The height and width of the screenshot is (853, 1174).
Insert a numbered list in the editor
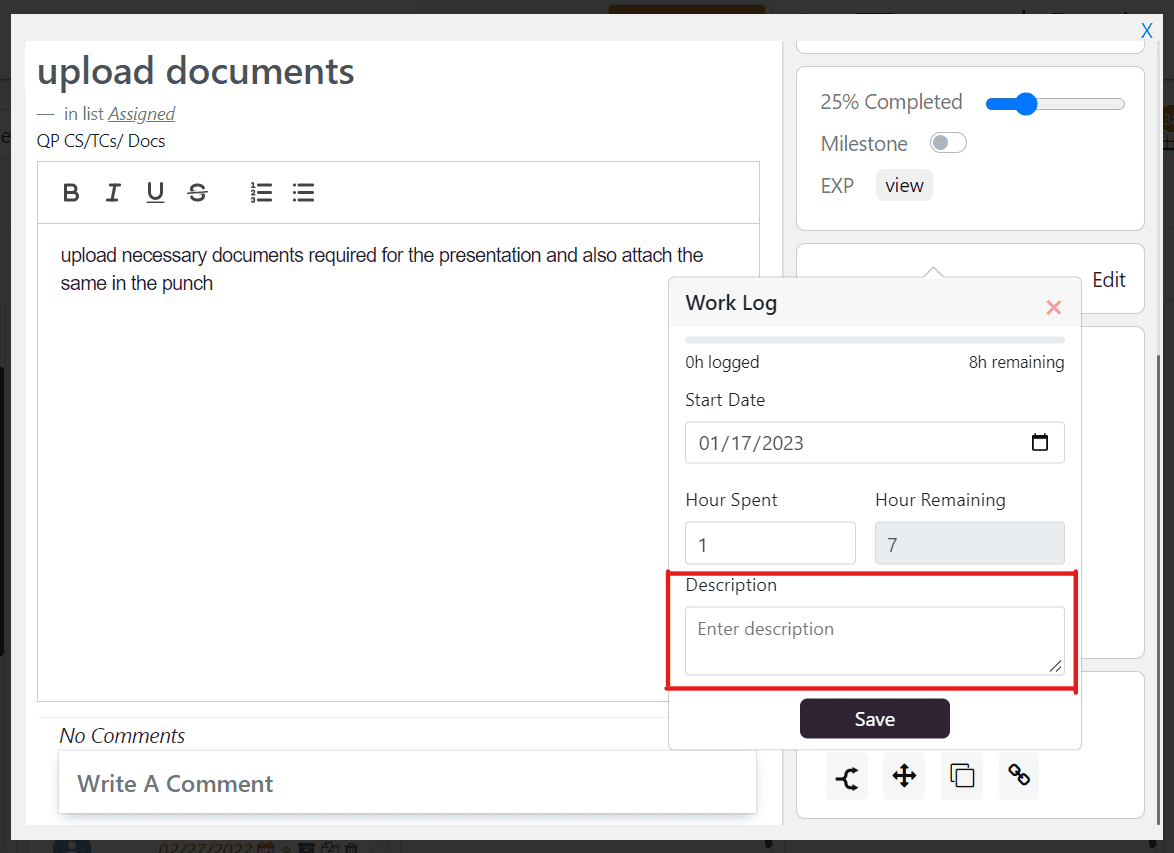coord(261,192)
